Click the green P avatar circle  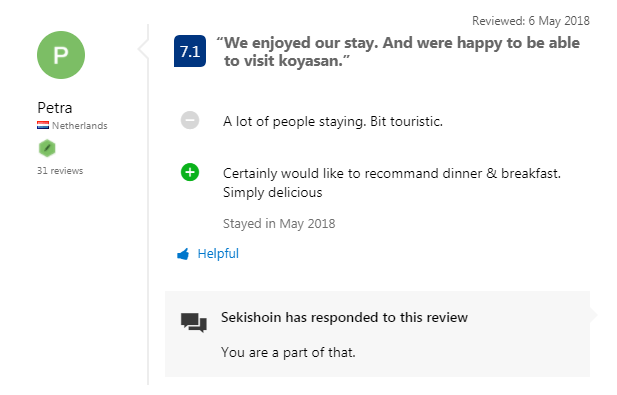click(x=61, y=55)
